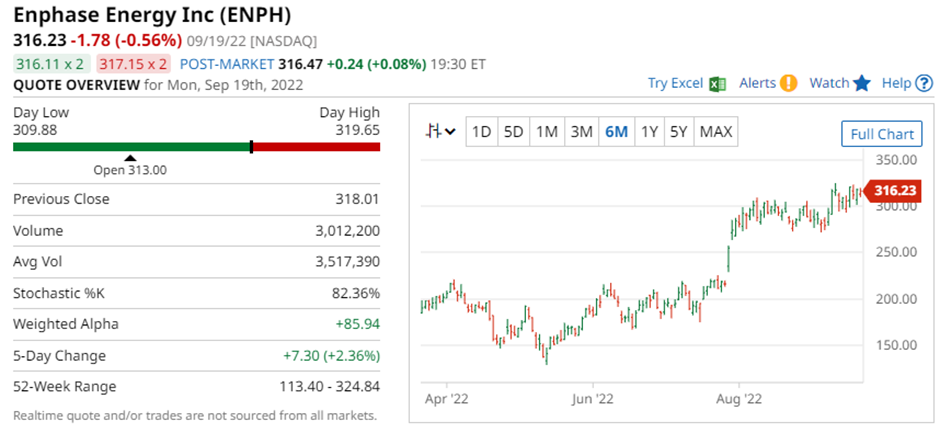Click the Open 313.00 marker triangle
Screen dimensions: 940x433
129,158
